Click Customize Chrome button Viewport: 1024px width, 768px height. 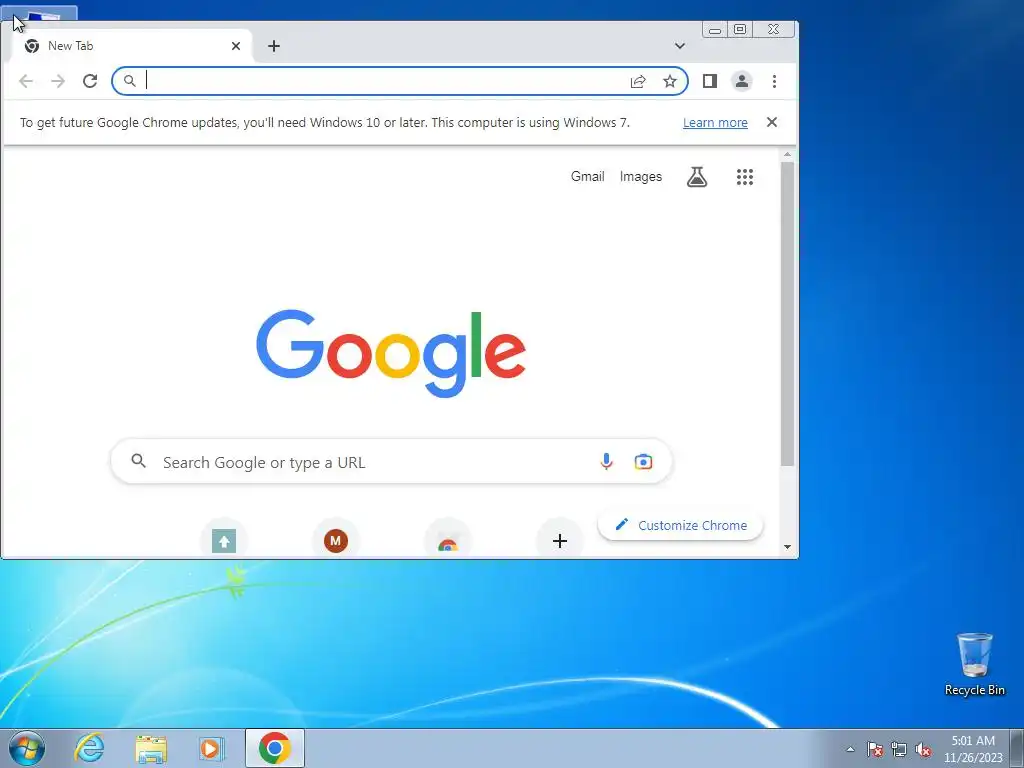(680, 525)
